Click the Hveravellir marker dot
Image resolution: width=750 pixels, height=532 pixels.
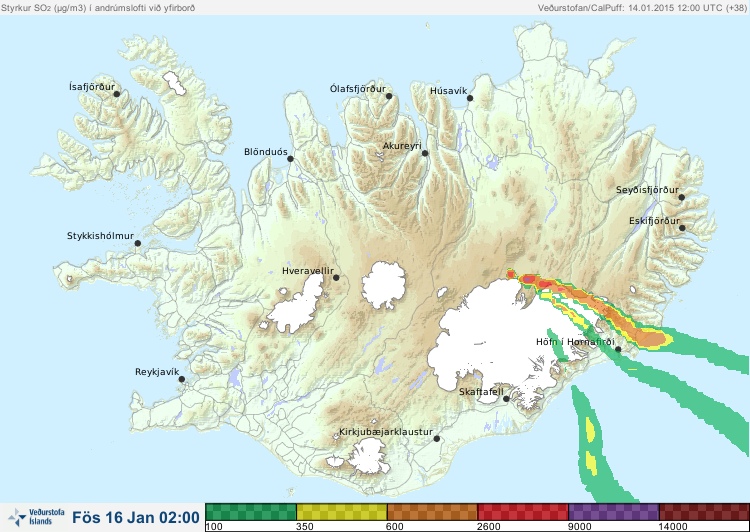coord(336,277)
